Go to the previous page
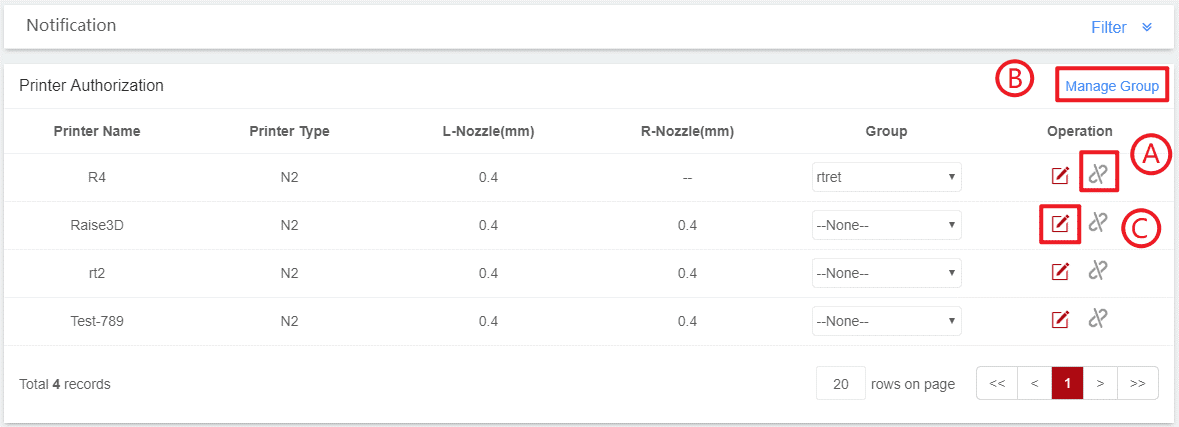This screenshot has width=1179, height=427. (x=1034, y=383)
